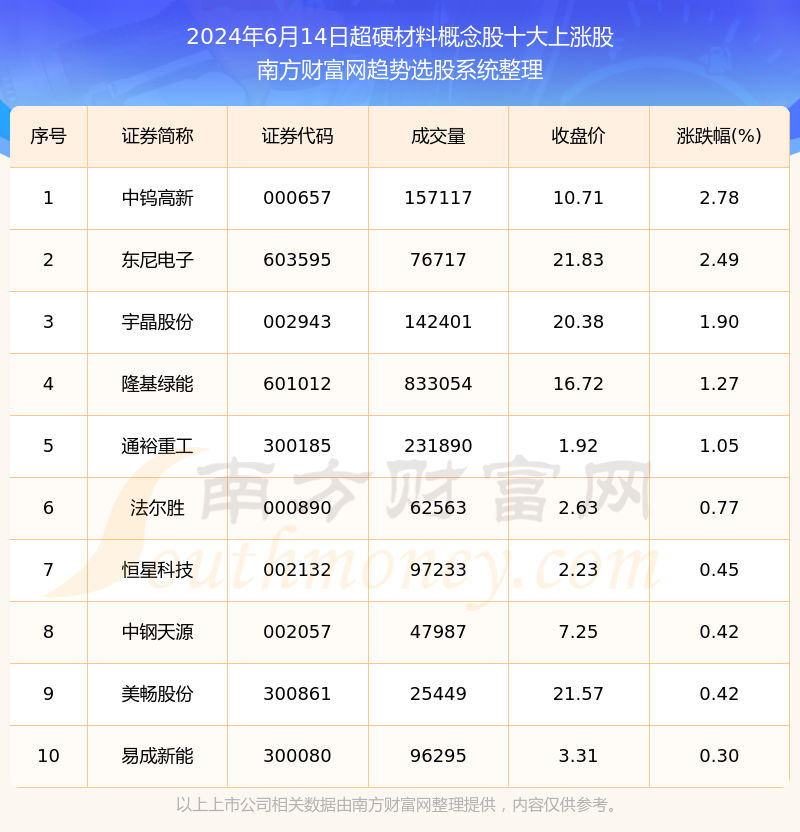
Task: Click change percent 1.90
Action: [x=719, y=322]
